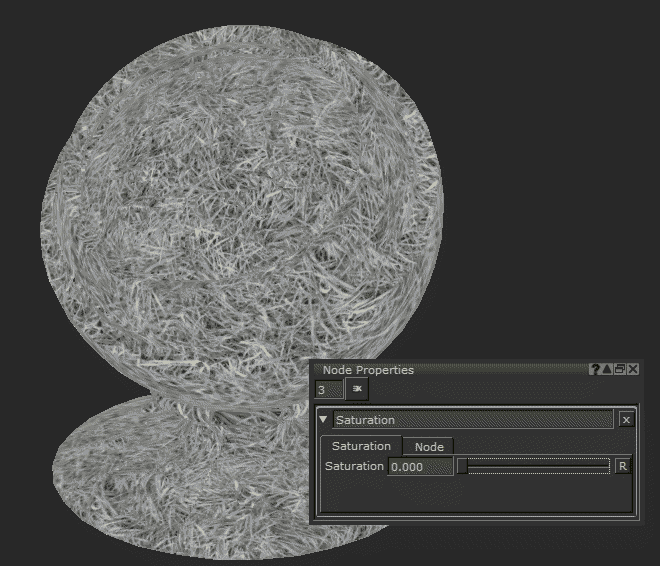660x566 pixels.
Task: Click the help question mark icon
Action: 595,369
